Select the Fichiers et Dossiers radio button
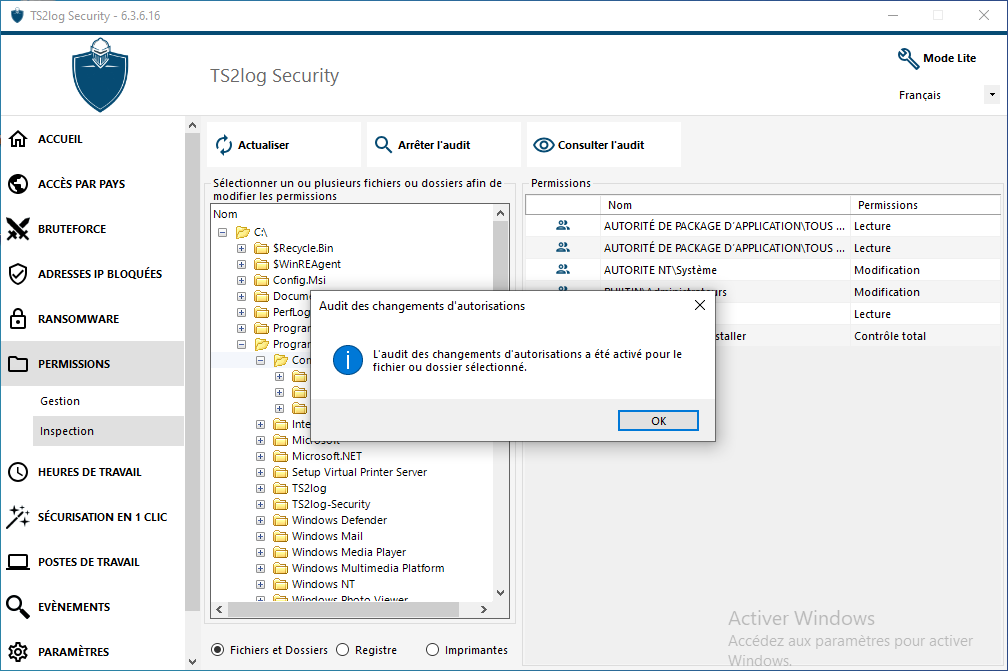 tap(218, 650)
